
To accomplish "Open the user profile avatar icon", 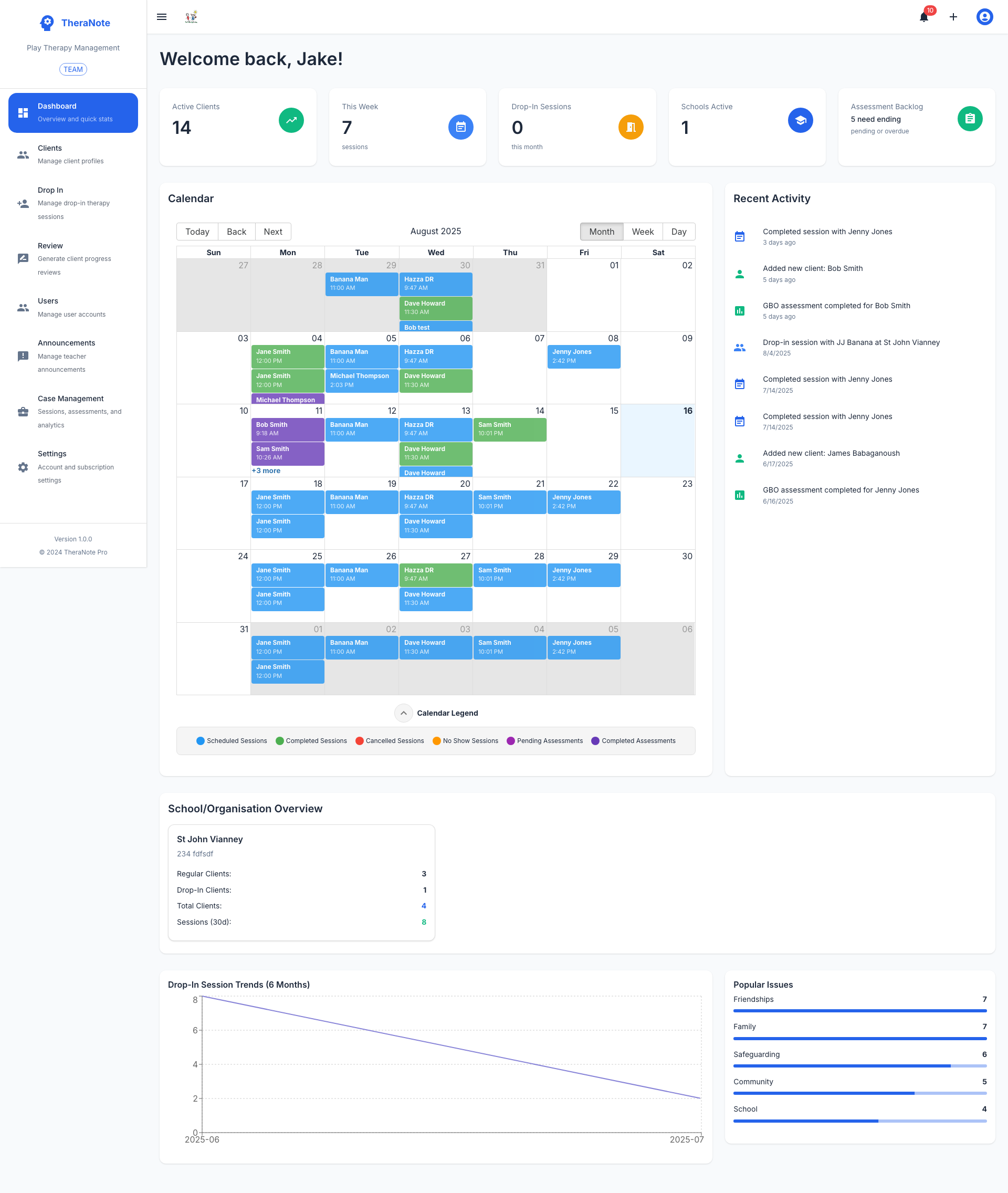I will pyautogui.click(x=984, y=17).
